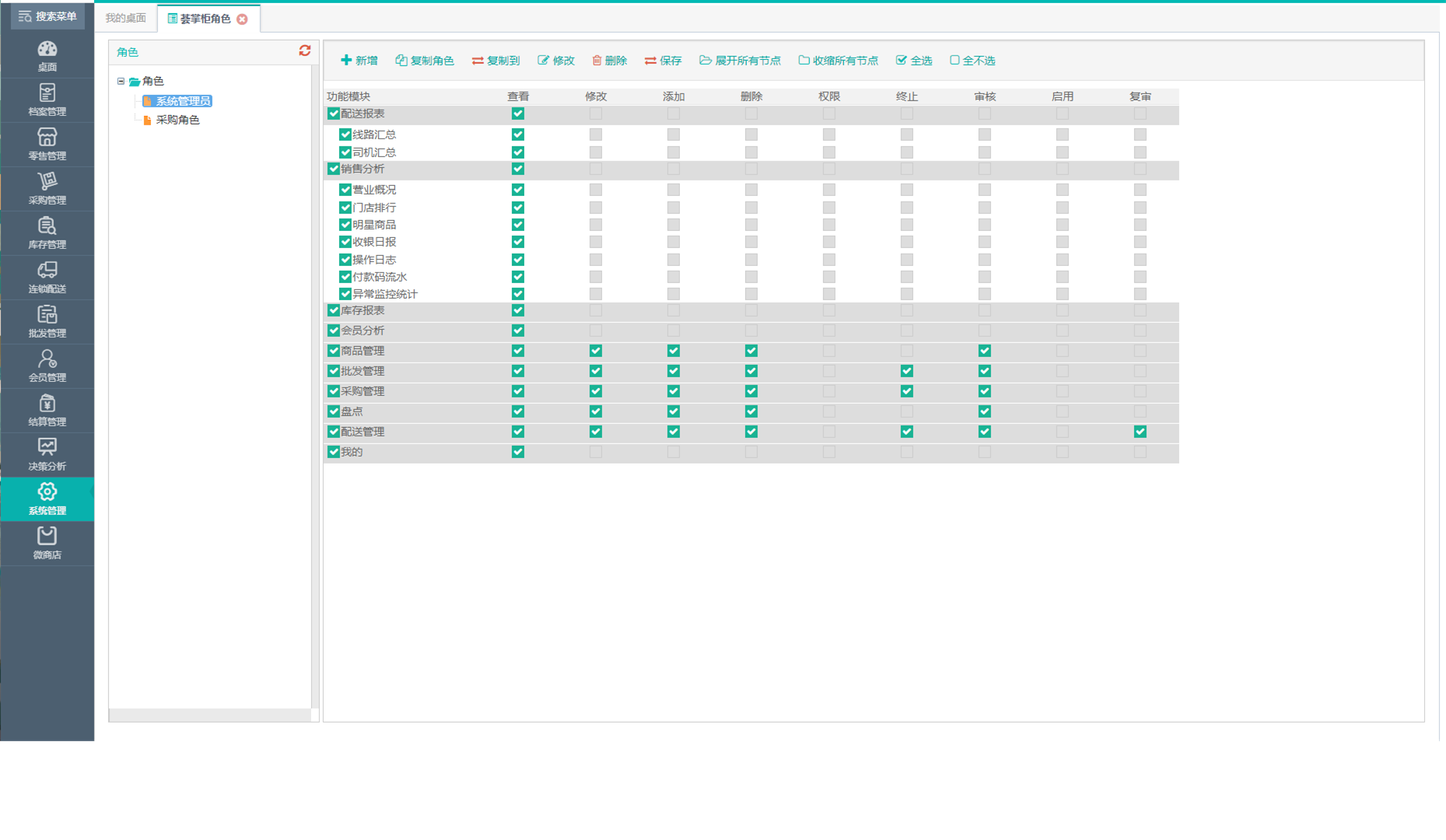The width and height of the screenshot is (1446, 840).
Task: Uncheck the 线路汇总 module checkbox
Action: click(x=345, y=135)
